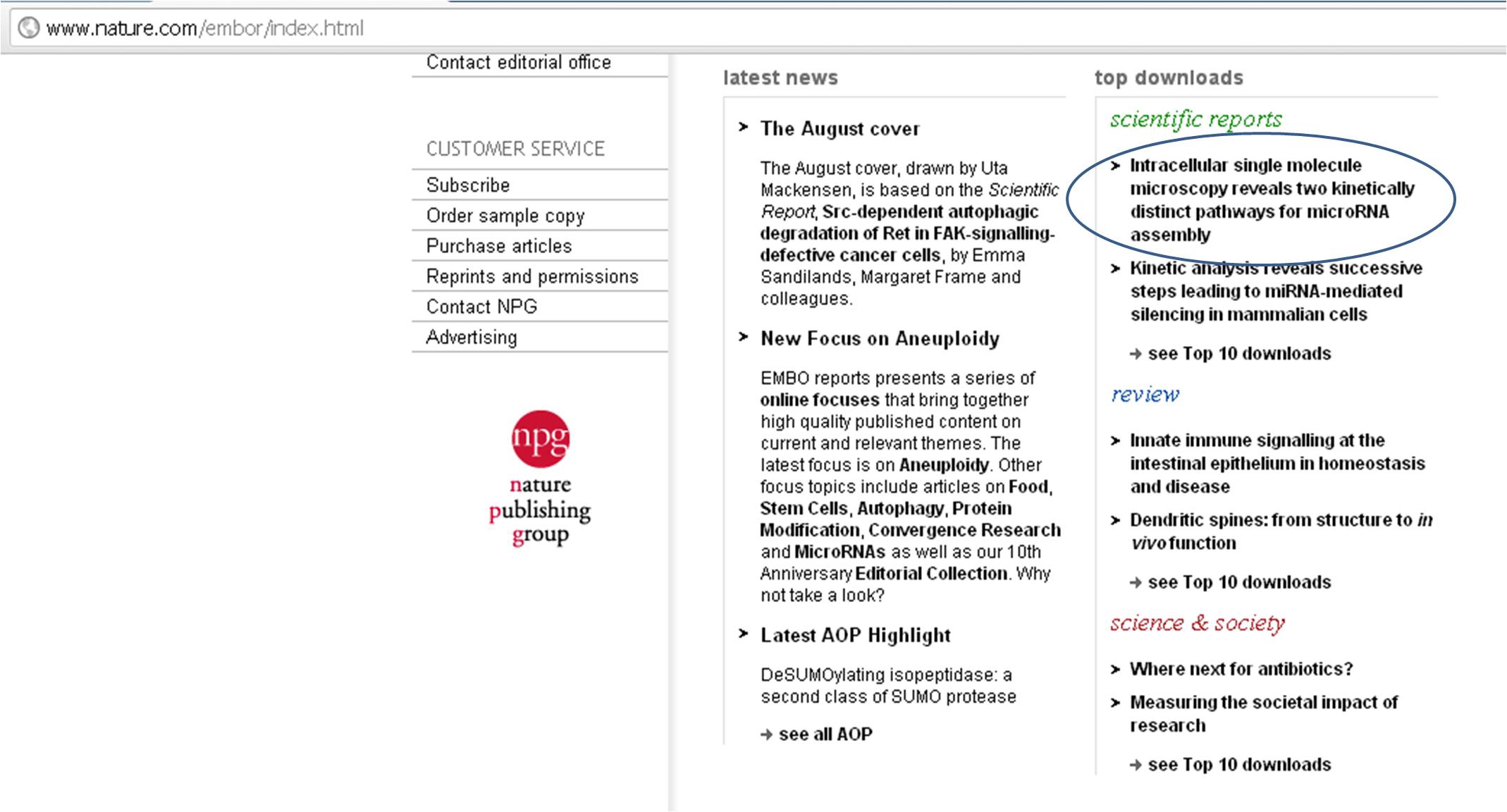Go to Purchase articles page
Screen dimensions: 1507x812
(x=499, y=246)
